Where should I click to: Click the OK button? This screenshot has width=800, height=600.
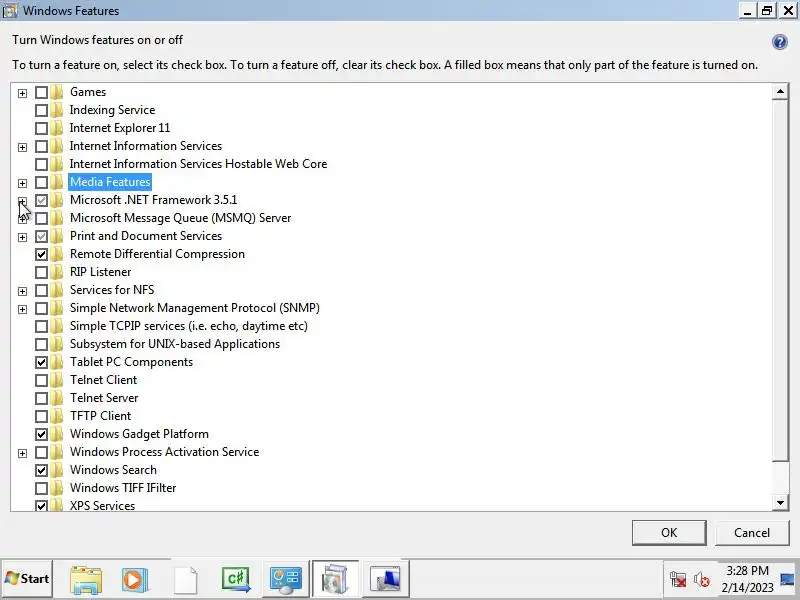click(x=669, y=533)
